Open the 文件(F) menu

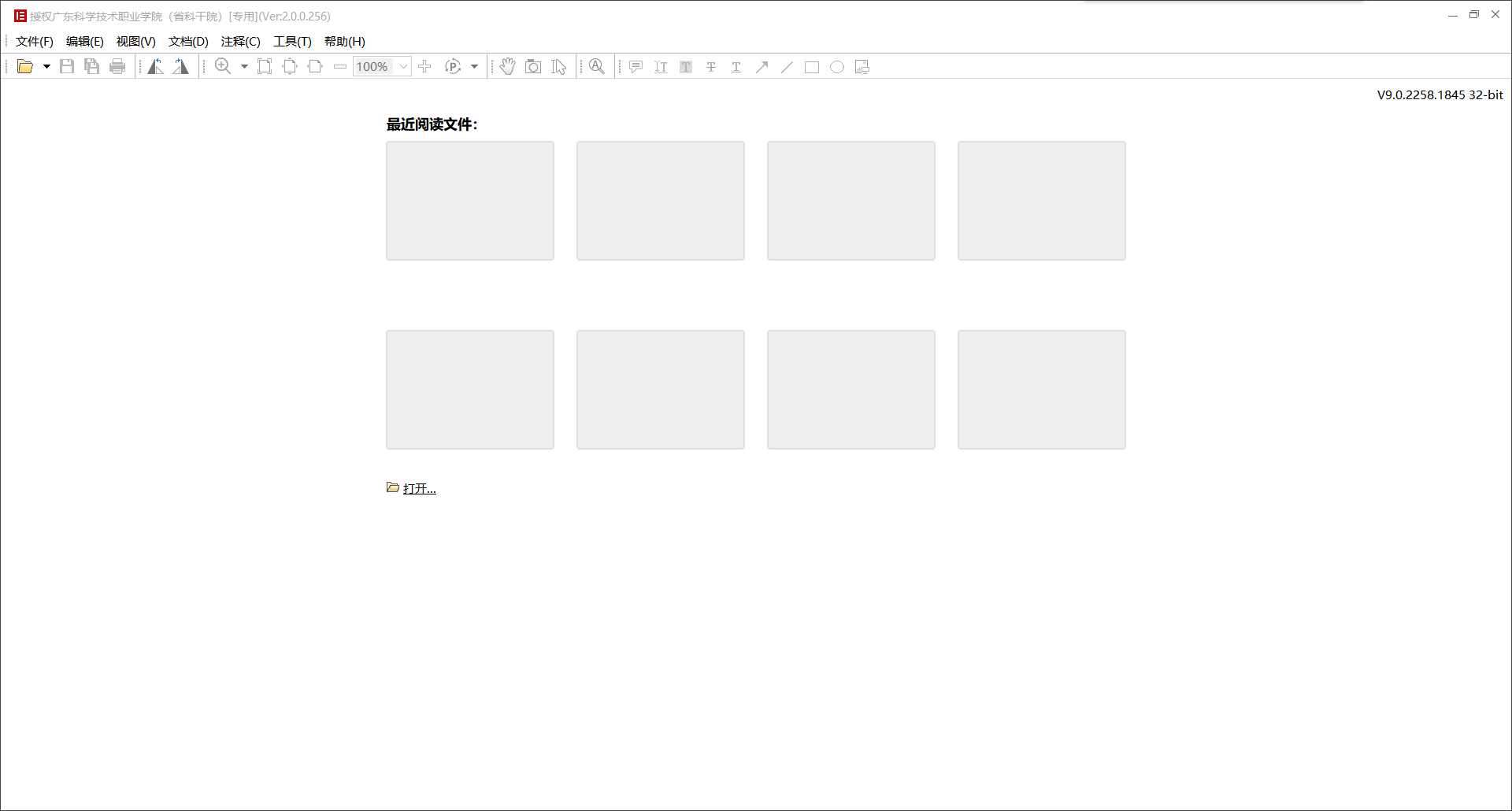point(35,42)
